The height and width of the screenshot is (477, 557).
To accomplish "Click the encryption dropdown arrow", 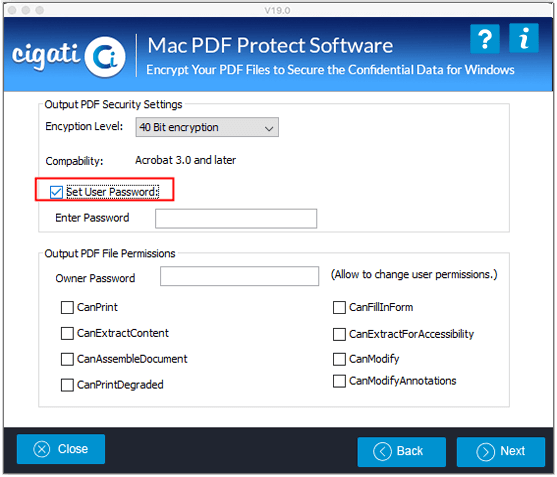I will pyautogui.click(x=270, y=129).
